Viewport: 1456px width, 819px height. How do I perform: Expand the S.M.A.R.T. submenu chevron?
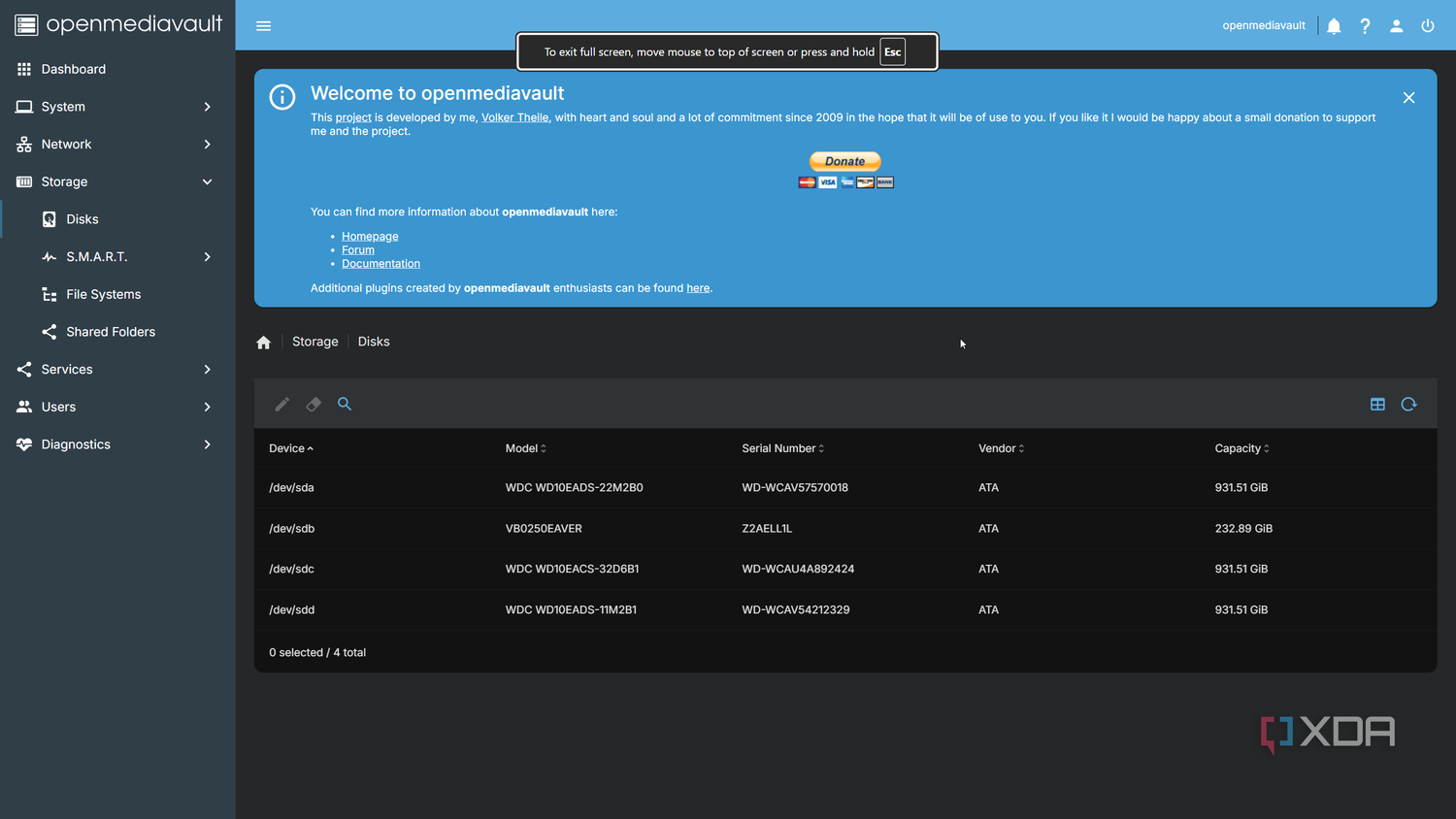tap(207, 257)
